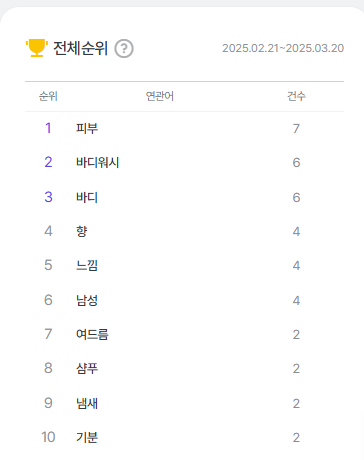This screenshot has width=364, height=460.
Task: Click the 순위 column header
Action: click(x=48, y=96)
